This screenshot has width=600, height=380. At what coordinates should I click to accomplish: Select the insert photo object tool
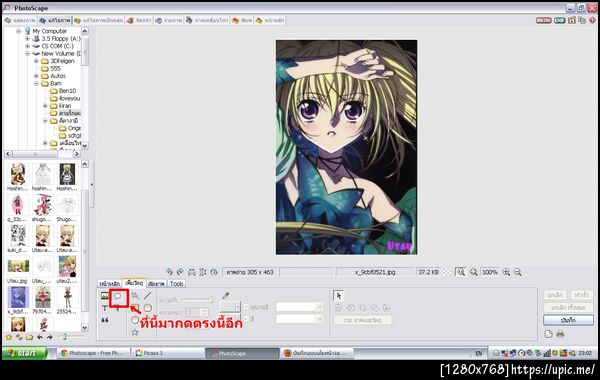tap(104, 296)
